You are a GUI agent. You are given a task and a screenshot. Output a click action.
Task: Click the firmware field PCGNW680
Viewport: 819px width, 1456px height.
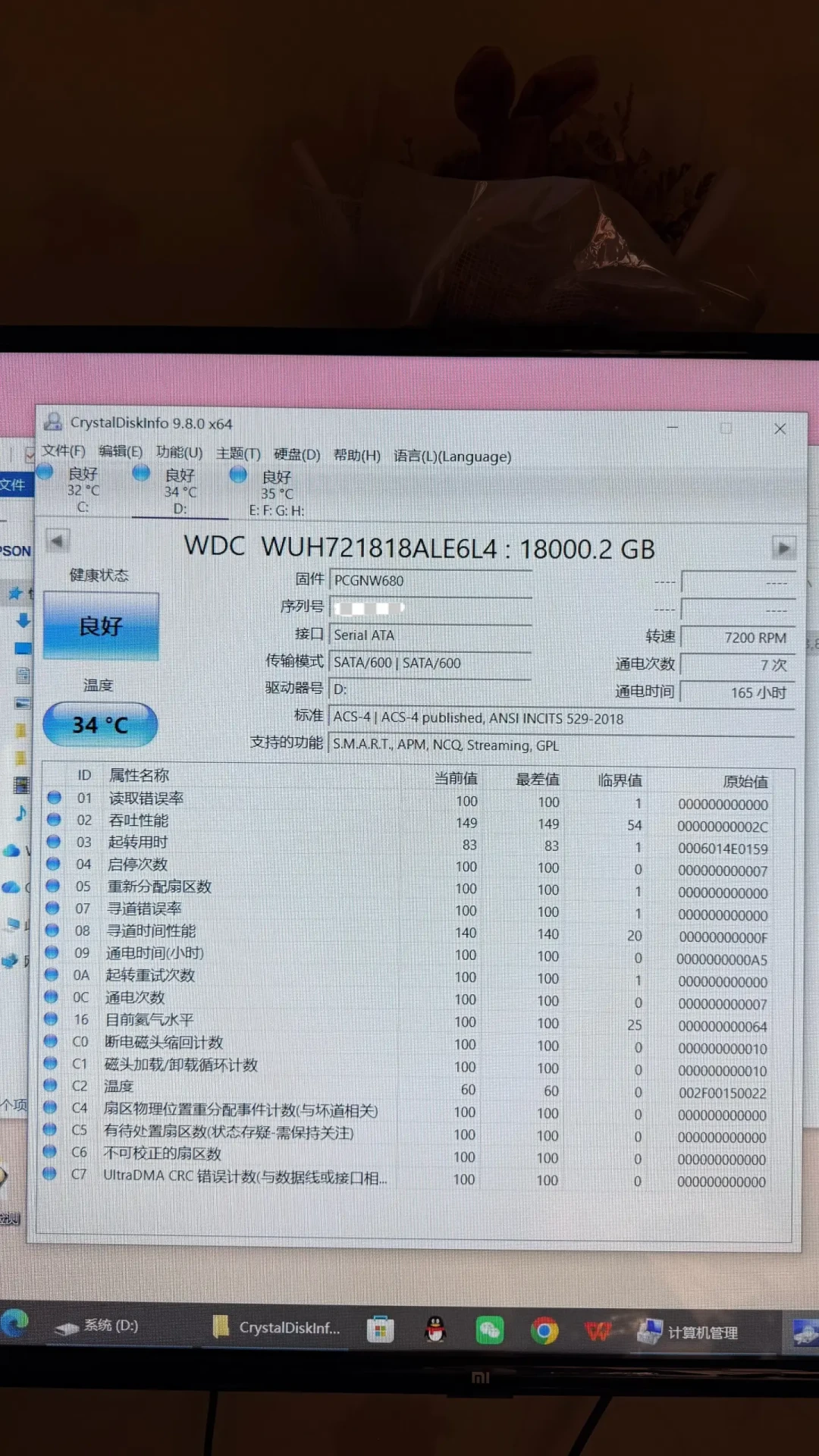click(x=431, y=581)
